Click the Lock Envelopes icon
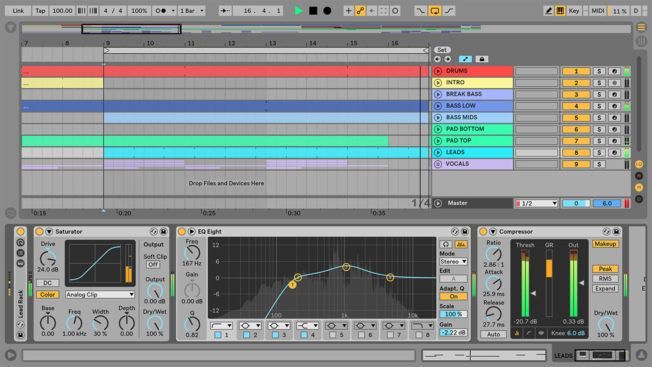Viewport: 652px width, 367px height. [482, 59]
